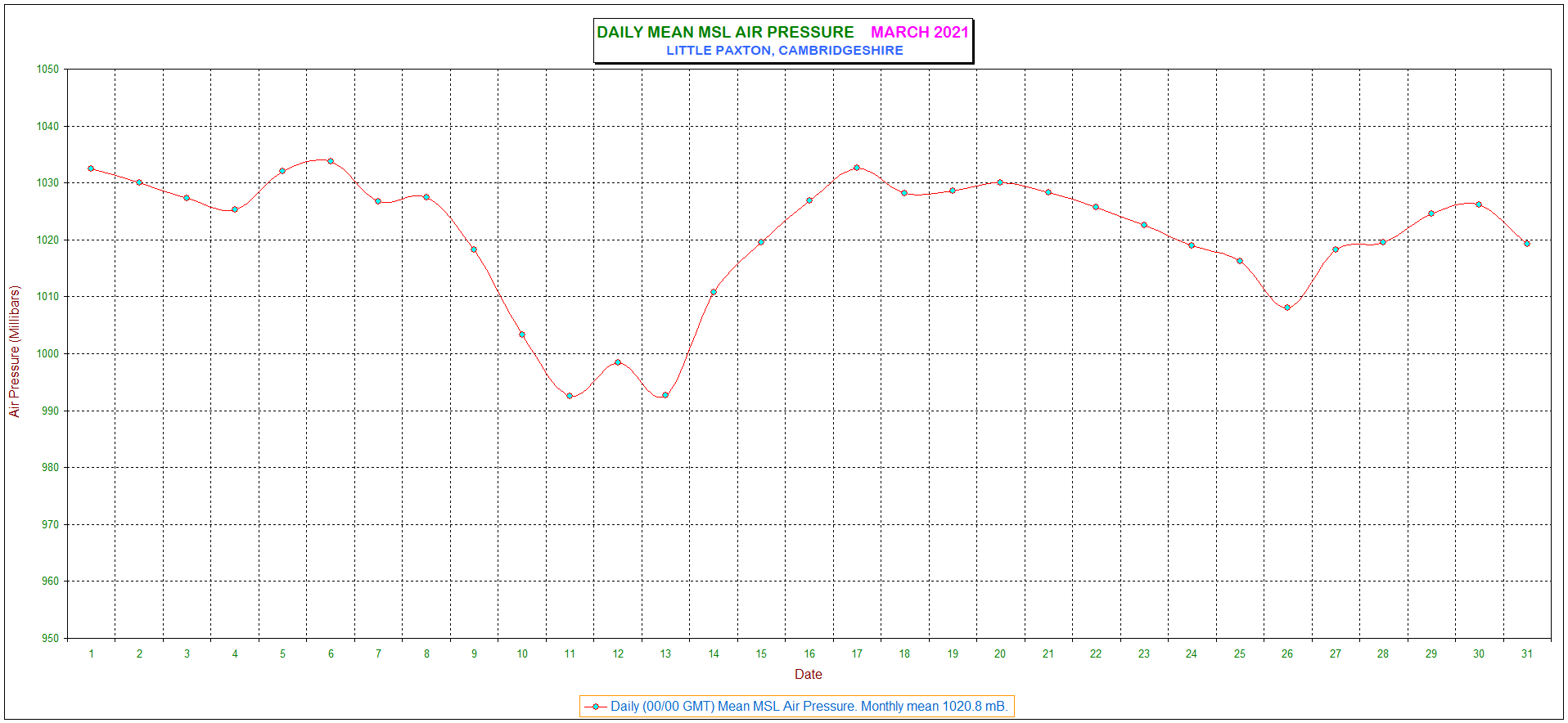Click the data point for date 8
The image size is (1568, 723).
pos(426,197)
